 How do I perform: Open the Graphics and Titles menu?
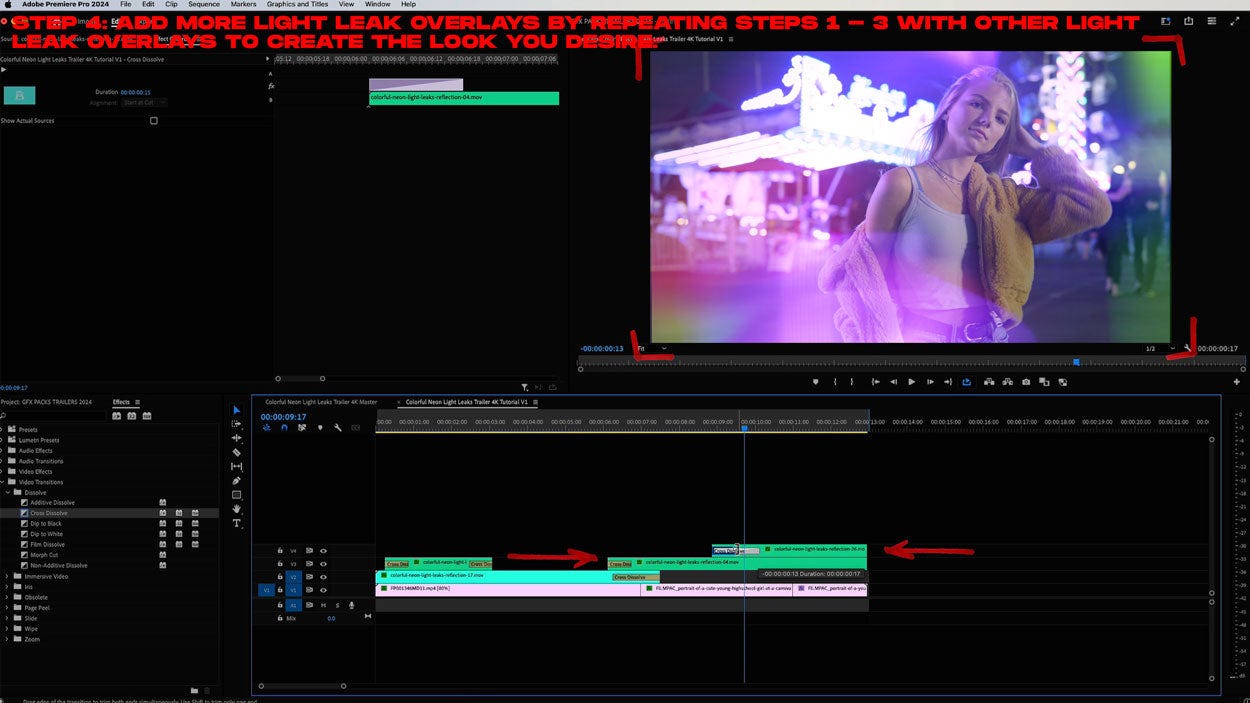(x=297, y=4)
